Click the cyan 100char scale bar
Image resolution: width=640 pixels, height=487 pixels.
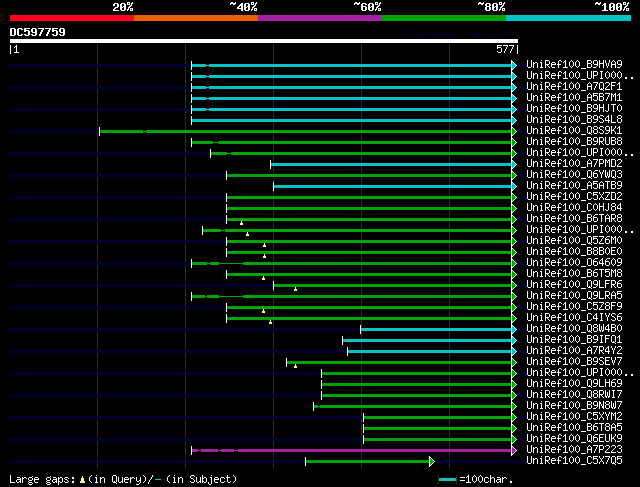point(448,479)
